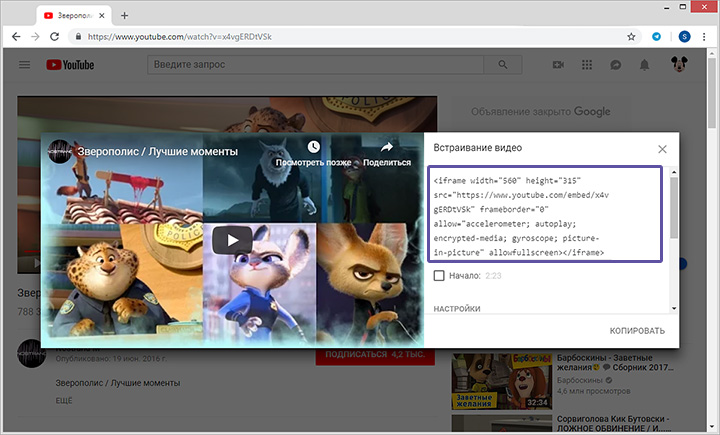Click the КОПИРОВАТЬ button
Viewport: 720px width, 435px height.
click(x=637, y=331)
